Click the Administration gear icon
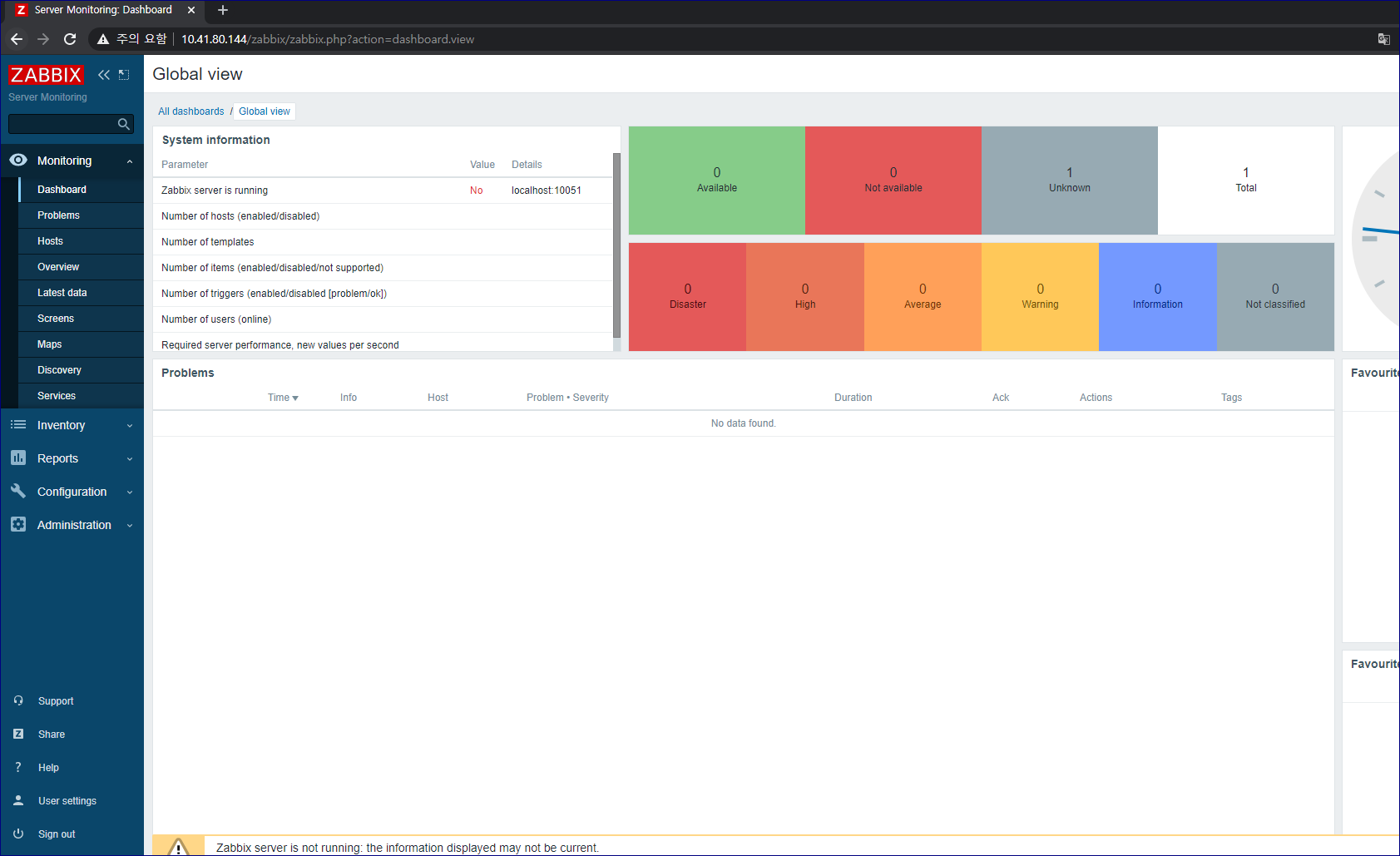This screenshot has width=1400, height=856. 18,524
